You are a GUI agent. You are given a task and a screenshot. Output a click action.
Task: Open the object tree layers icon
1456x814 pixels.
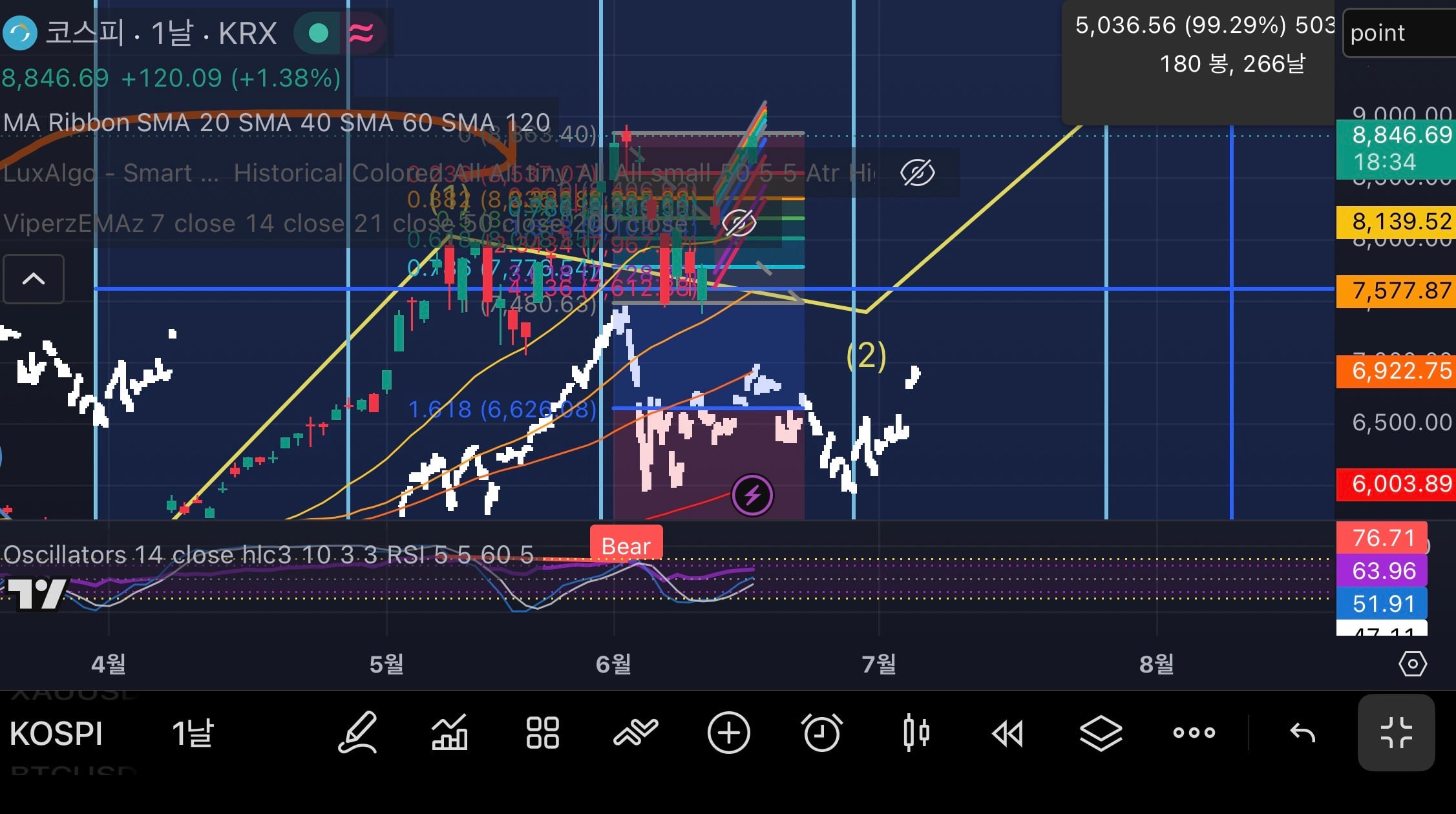[x=1101, y=733]
